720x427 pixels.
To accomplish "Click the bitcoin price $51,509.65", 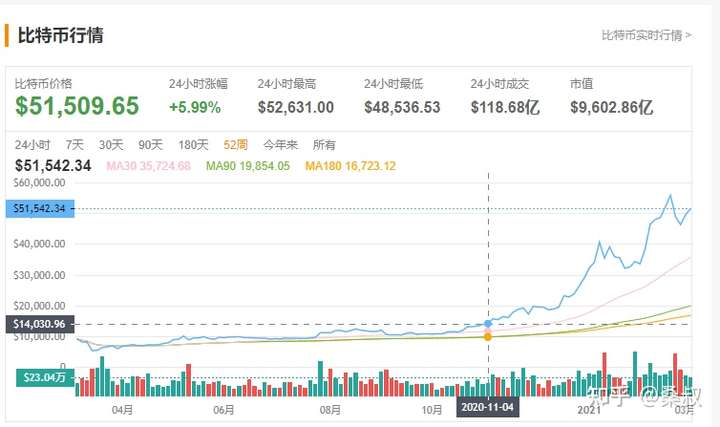I will [x=77, y=106].
